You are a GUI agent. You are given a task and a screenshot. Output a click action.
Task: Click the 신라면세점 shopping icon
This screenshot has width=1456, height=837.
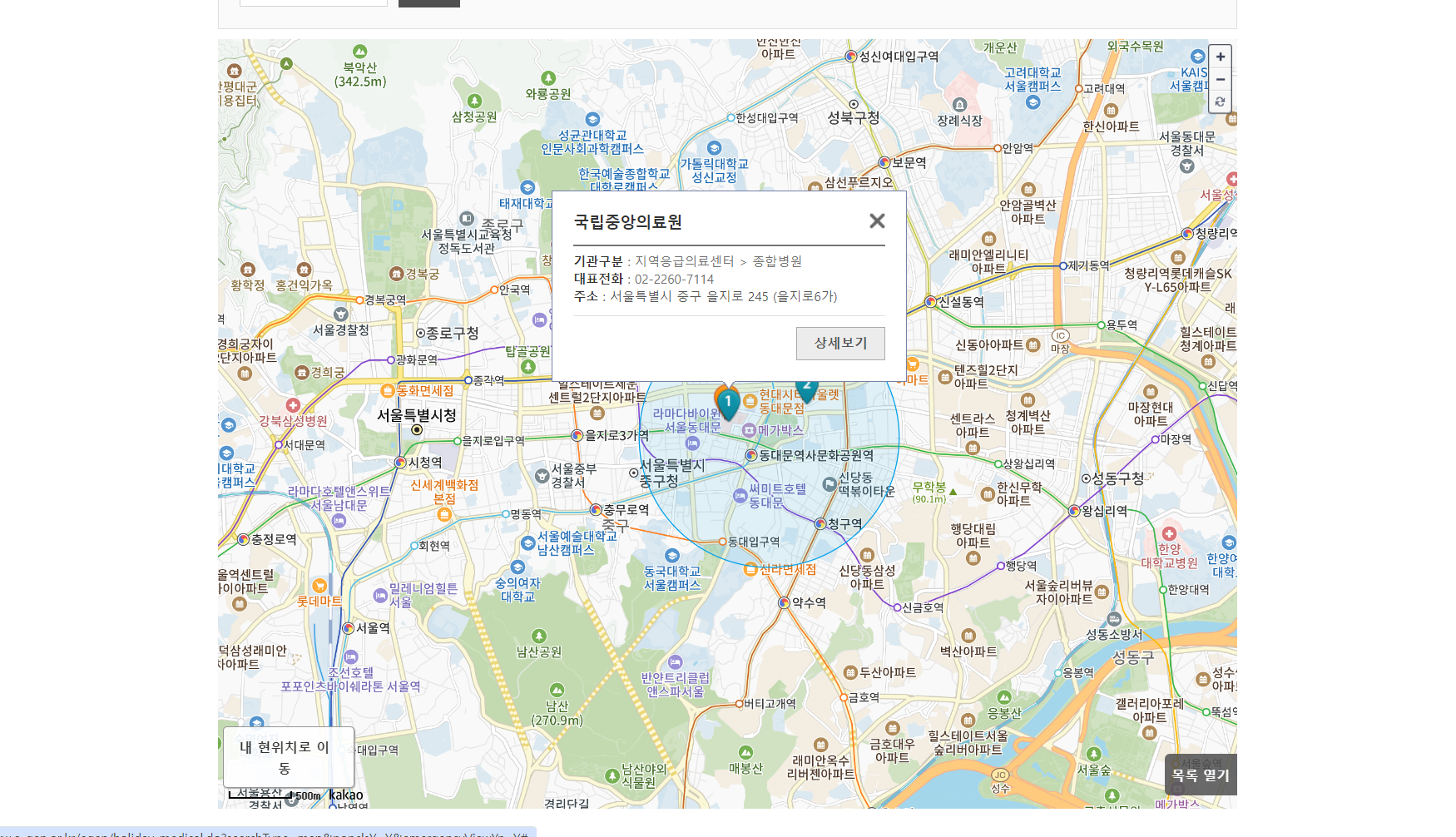(x=750, y=569)
